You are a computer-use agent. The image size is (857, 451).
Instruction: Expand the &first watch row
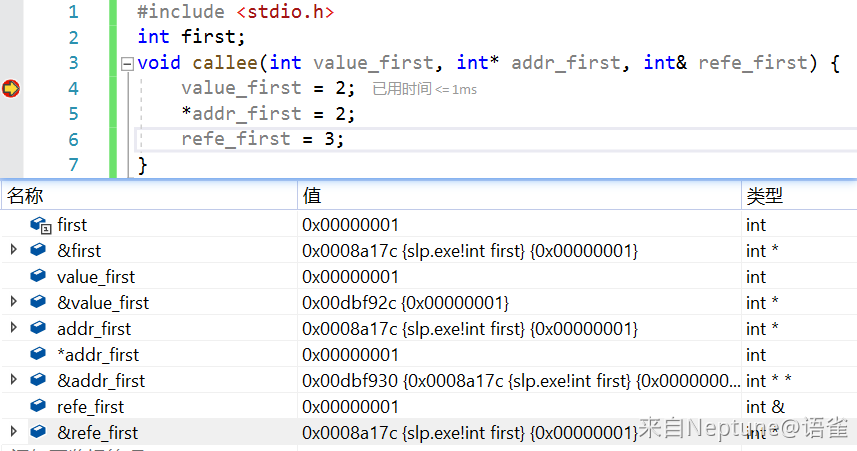[x=14, y=250]
